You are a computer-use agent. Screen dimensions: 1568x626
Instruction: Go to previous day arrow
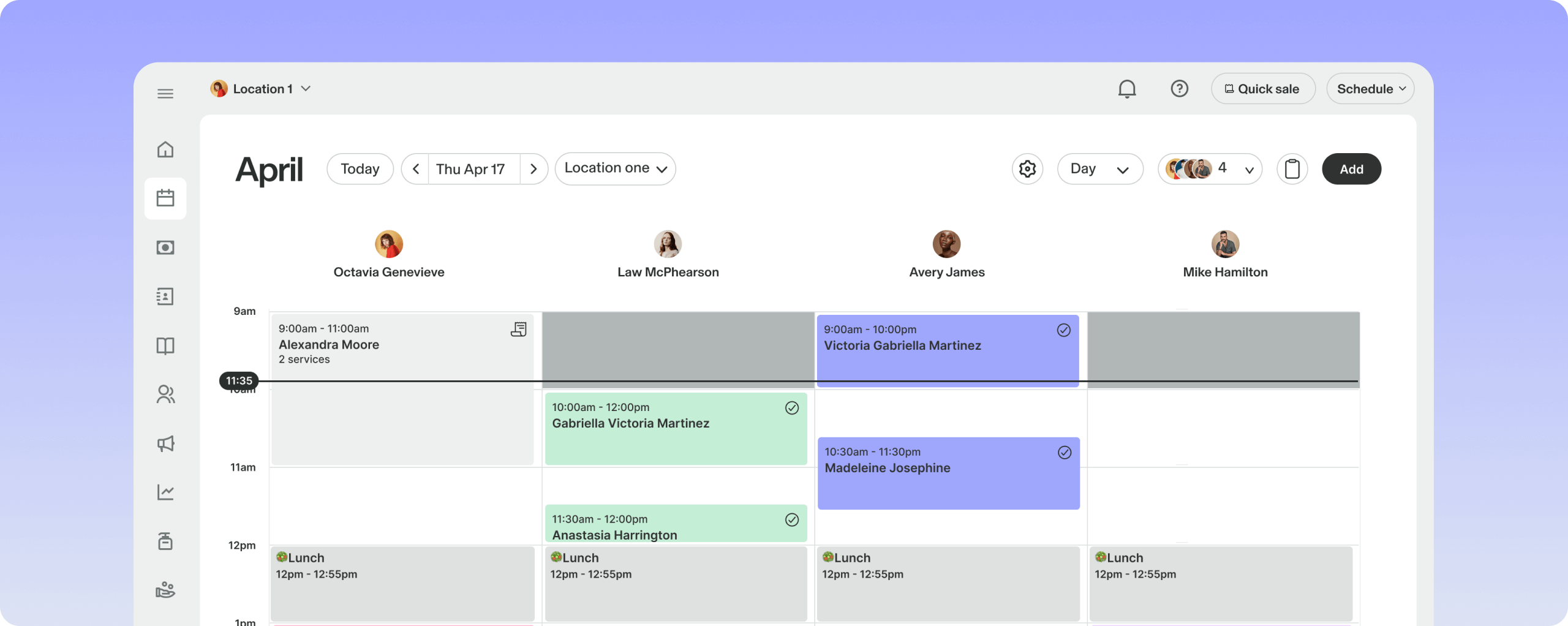[415, 169]
